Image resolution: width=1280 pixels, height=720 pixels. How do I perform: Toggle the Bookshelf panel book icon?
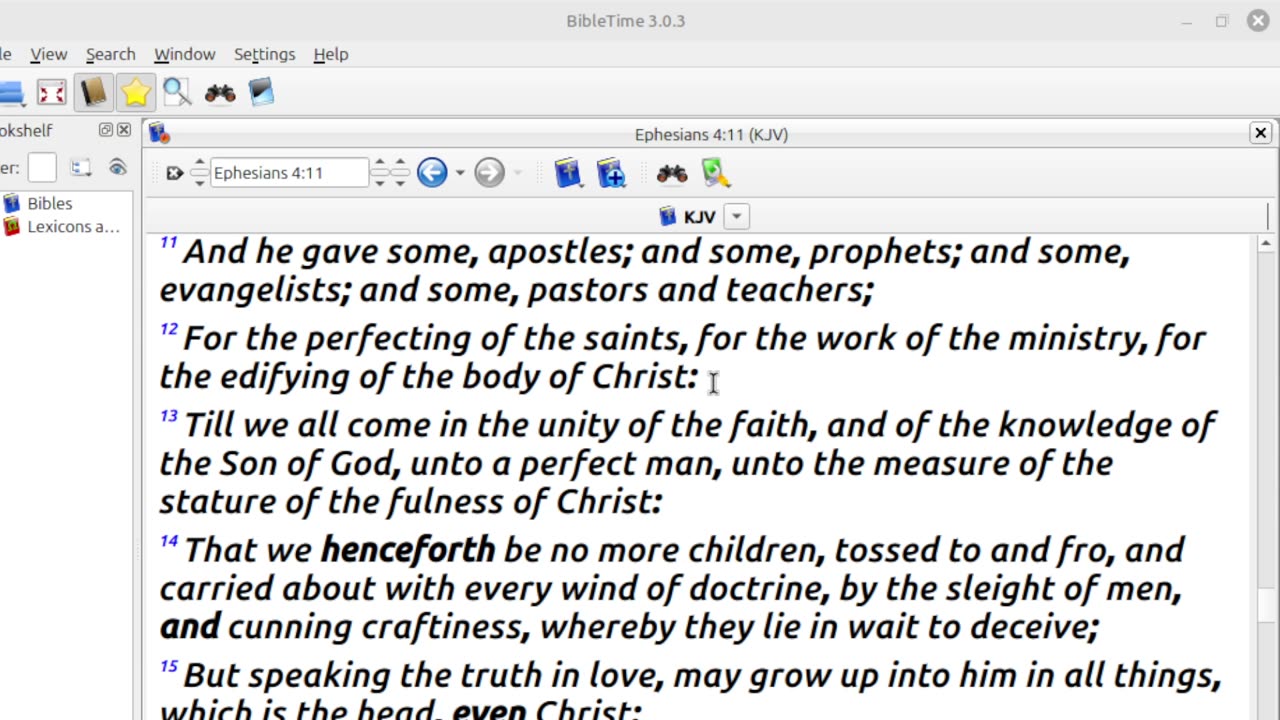(93, 93)
